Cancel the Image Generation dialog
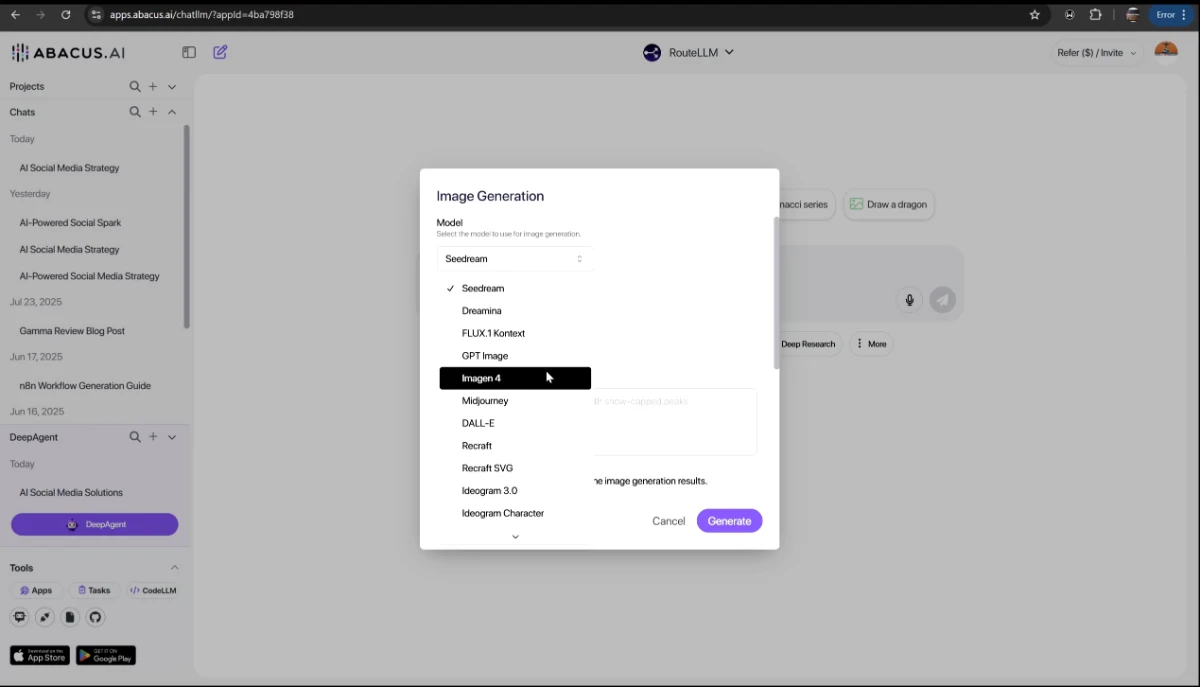The image size is (1200, 687). pyautogui.click(x=669, y=521)
